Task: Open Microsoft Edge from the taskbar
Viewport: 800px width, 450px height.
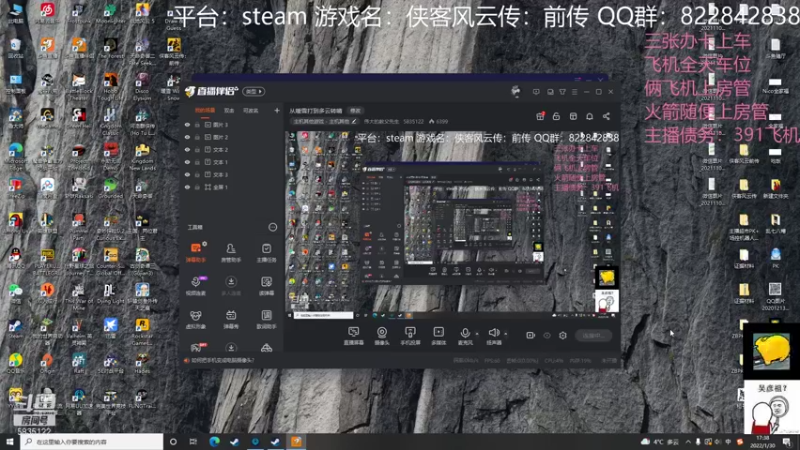Action: pos(214,442)
